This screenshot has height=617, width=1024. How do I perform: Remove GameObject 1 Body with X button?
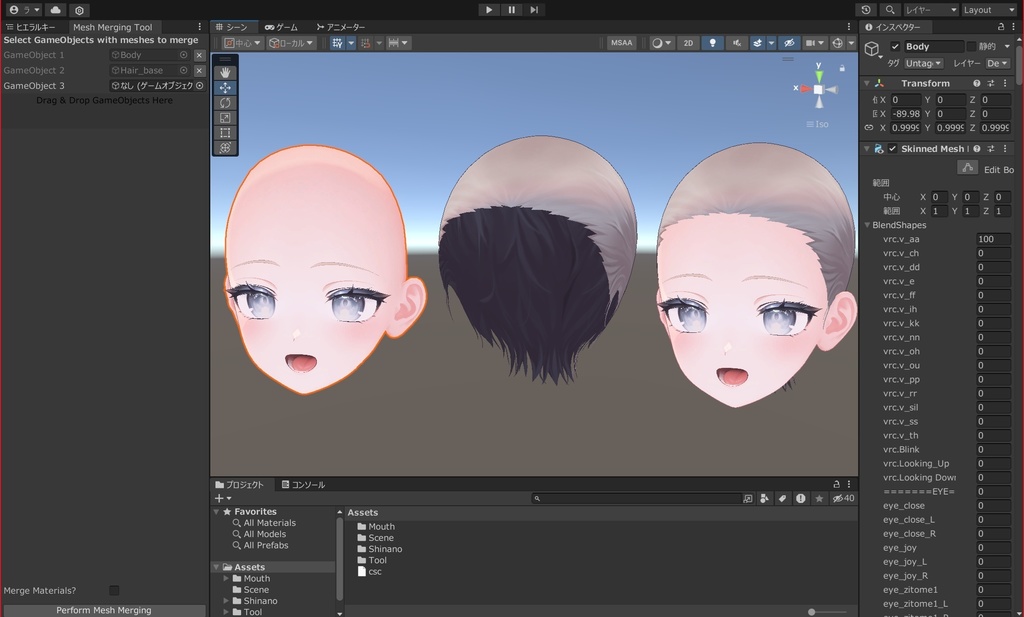click(200, 55)
